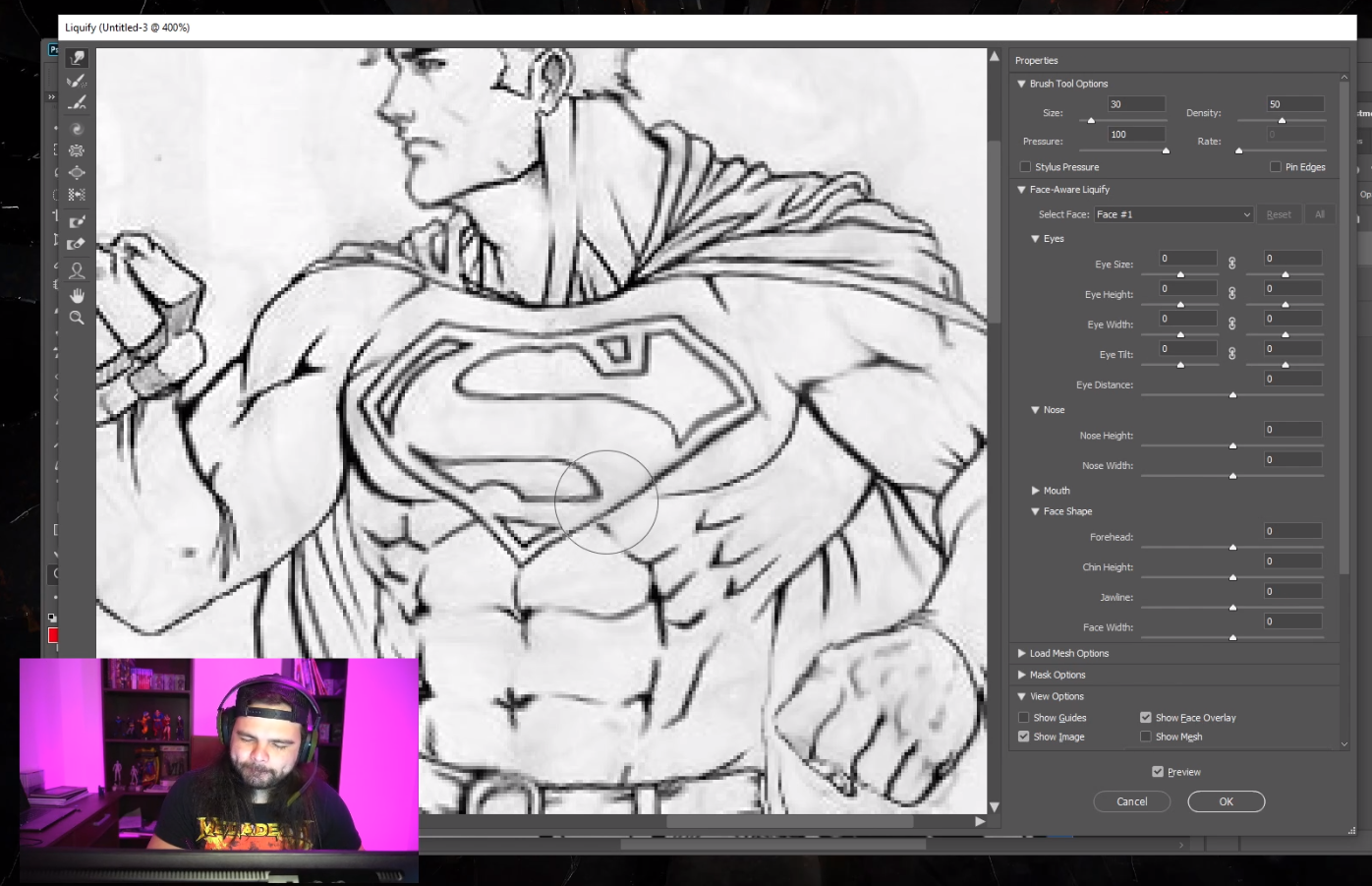Image resolution: width=1372 pixels, height=886 pixels.
Task: Expand Load Mesh Options section
Action: pyautogui.click(x=1021, y=653)
